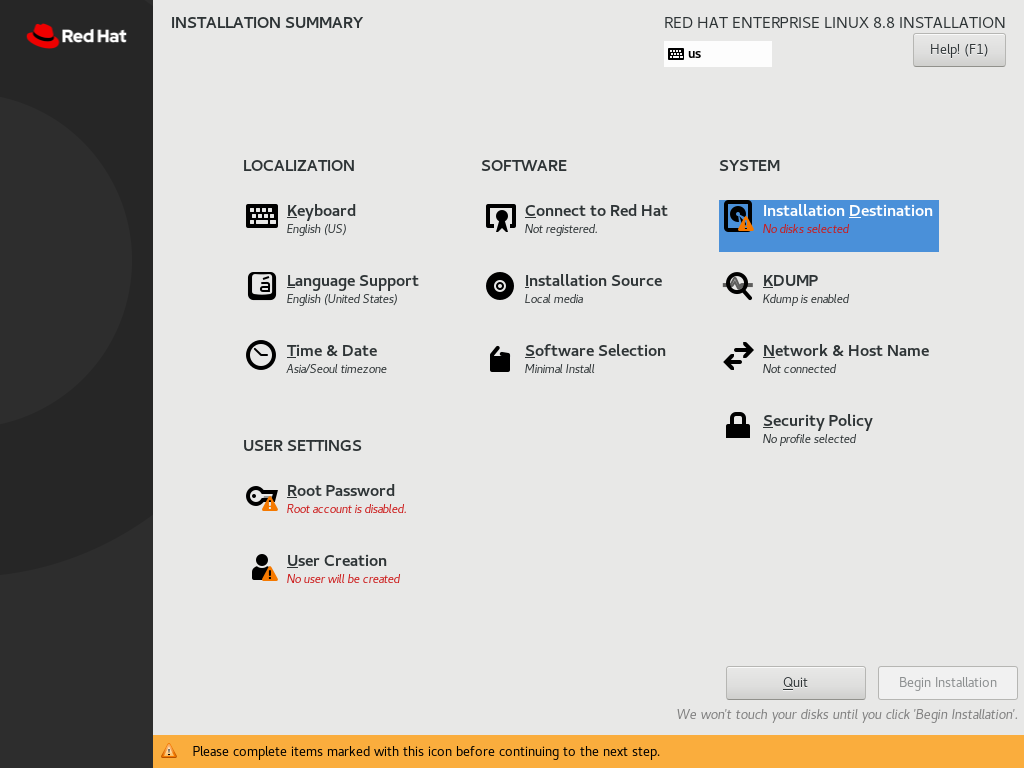
Task: Click the keyboard layout indicator icon
Action: (x=676, y=54)
